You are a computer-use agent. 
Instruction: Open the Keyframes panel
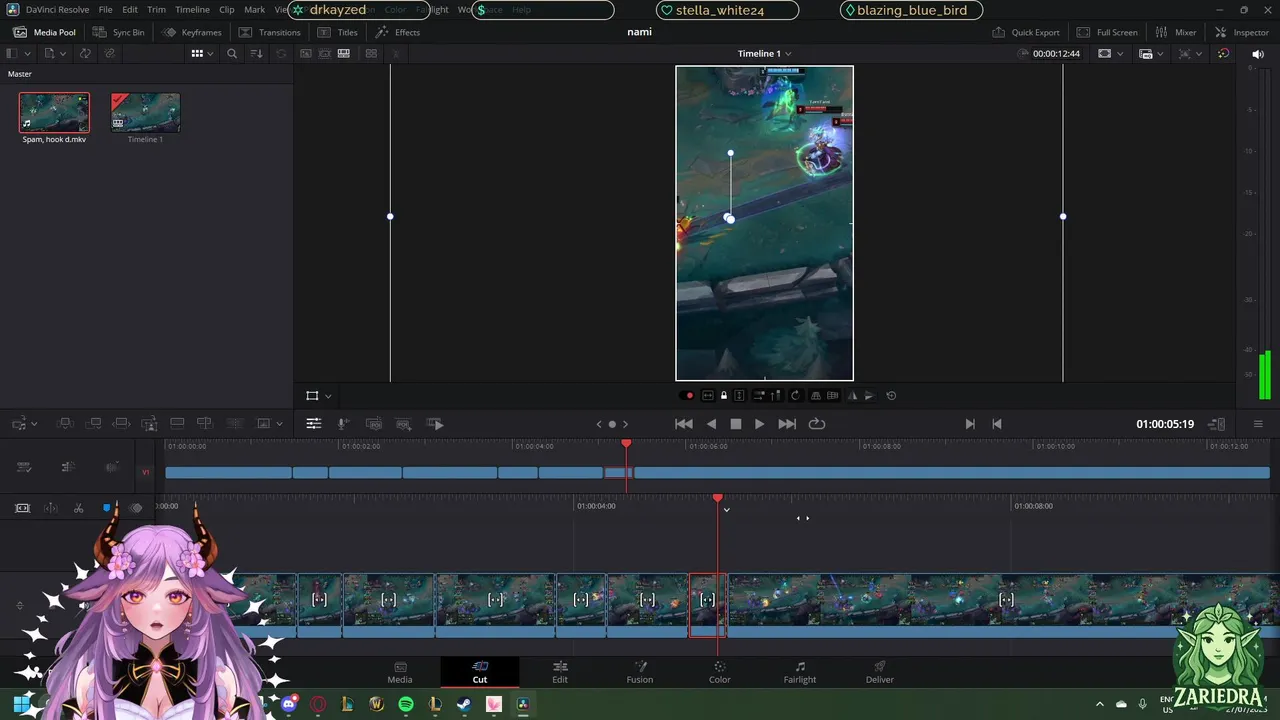pyautogui.click(x=191, y=32)
